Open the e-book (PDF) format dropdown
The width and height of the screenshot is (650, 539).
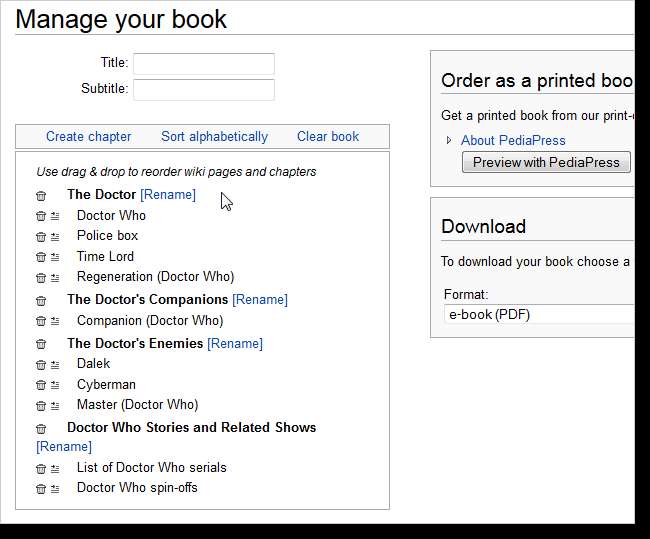point(540,314)
